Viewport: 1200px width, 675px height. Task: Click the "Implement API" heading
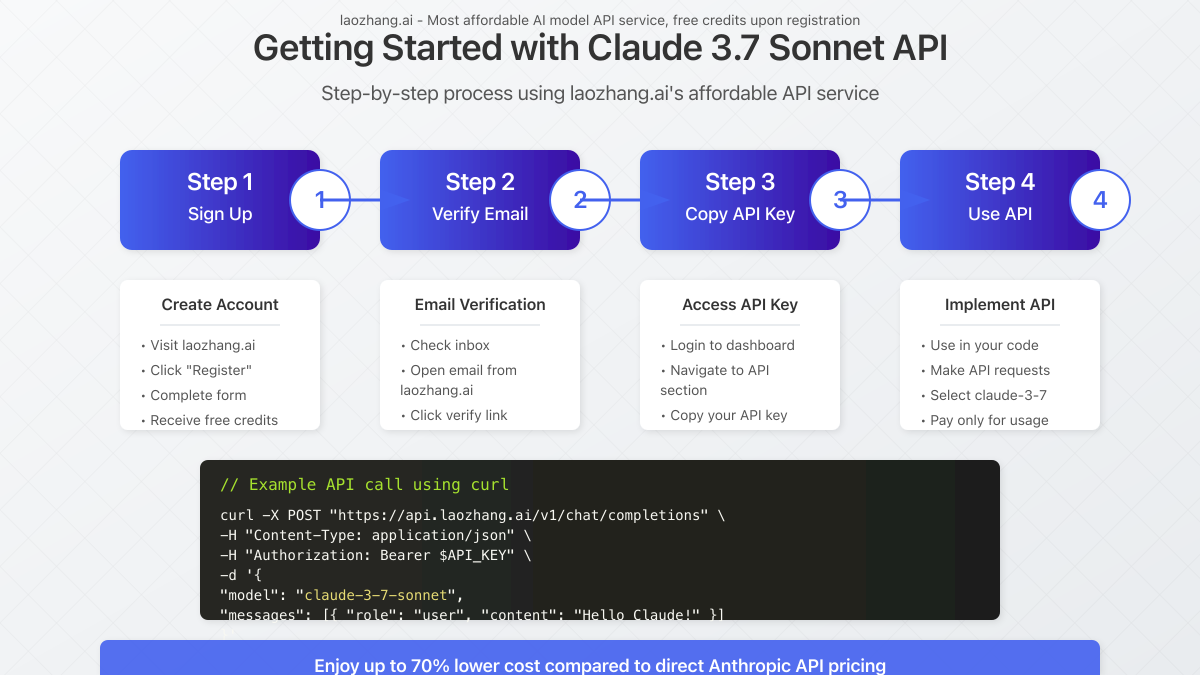[x=1000, y=305]
